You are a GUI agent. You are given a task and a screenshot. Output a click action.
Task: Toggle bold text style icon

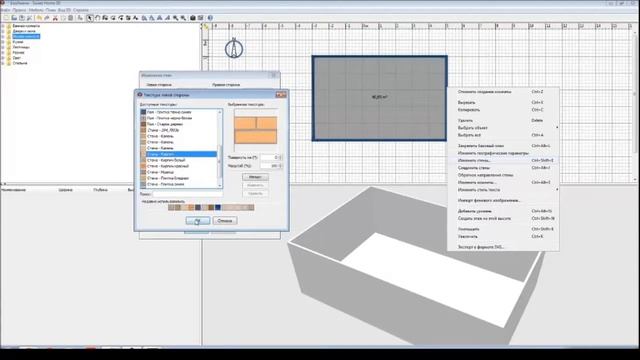160,18
